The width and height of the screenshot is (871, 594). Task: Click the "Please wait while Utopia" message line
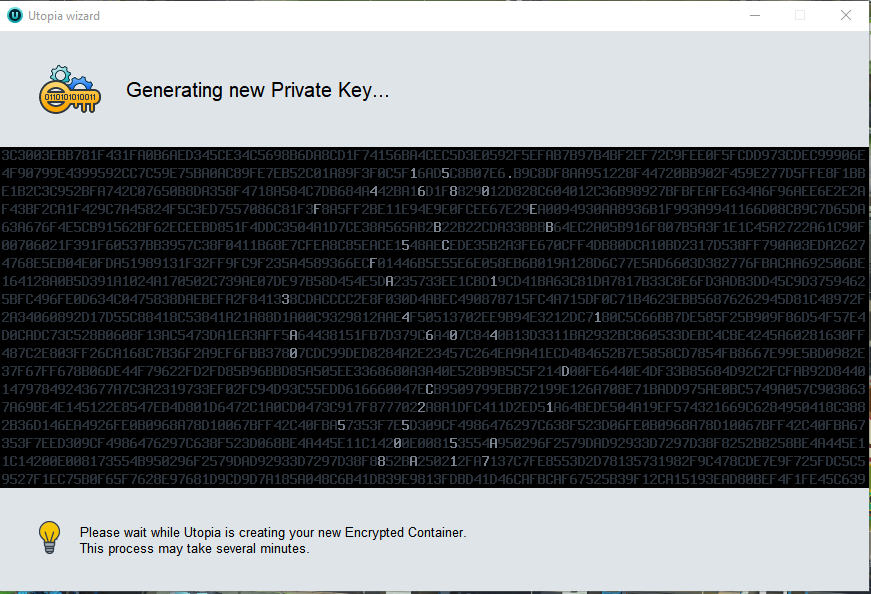(x=272, y=532)
